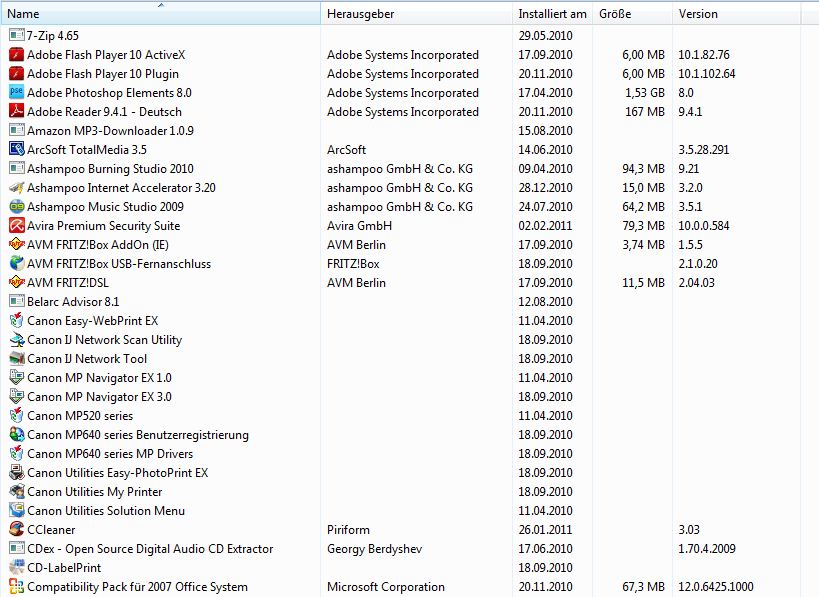The width and height of the screenshot is (819, 597).
Task: Click install date '02.02.2011'
Action: coord(545,226)
